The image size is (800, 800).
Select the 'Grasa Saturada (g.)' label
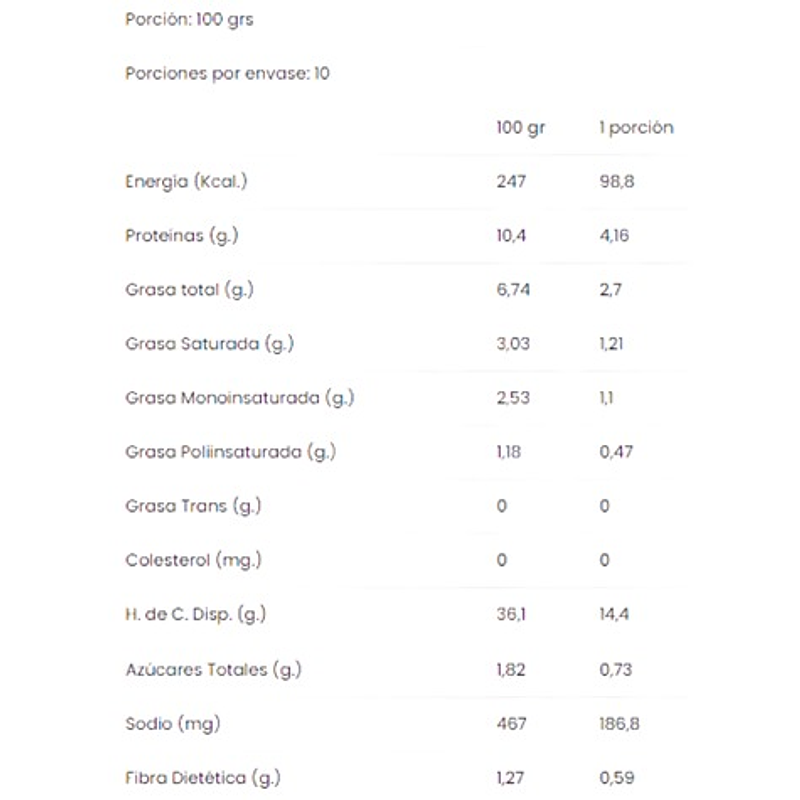(210, 344)
